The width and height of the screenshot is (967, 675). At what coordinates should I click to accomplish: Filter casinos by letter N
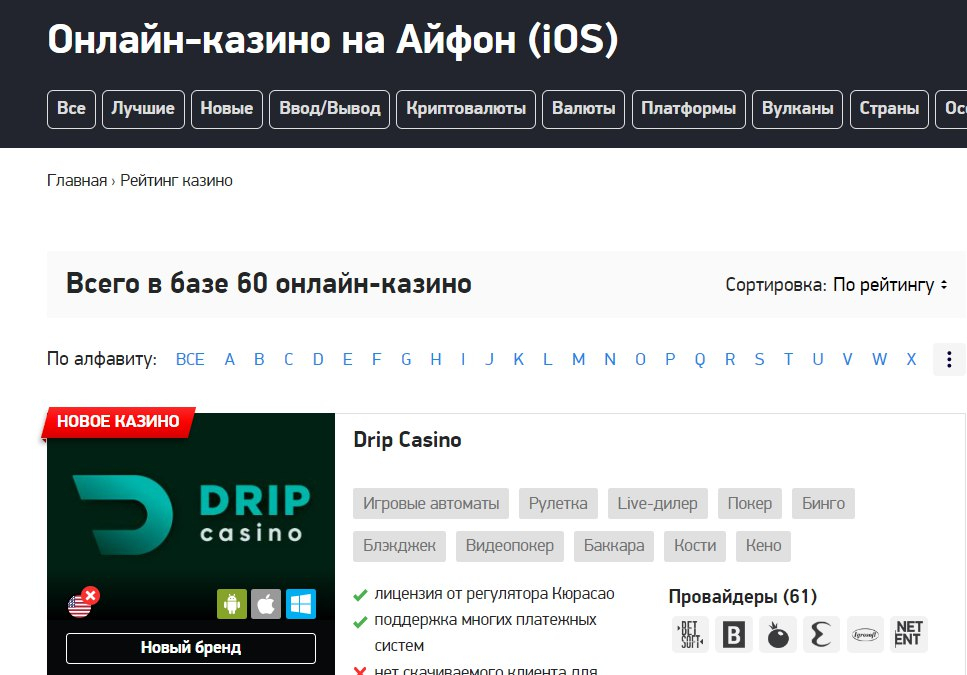click(x=610, y=359)
